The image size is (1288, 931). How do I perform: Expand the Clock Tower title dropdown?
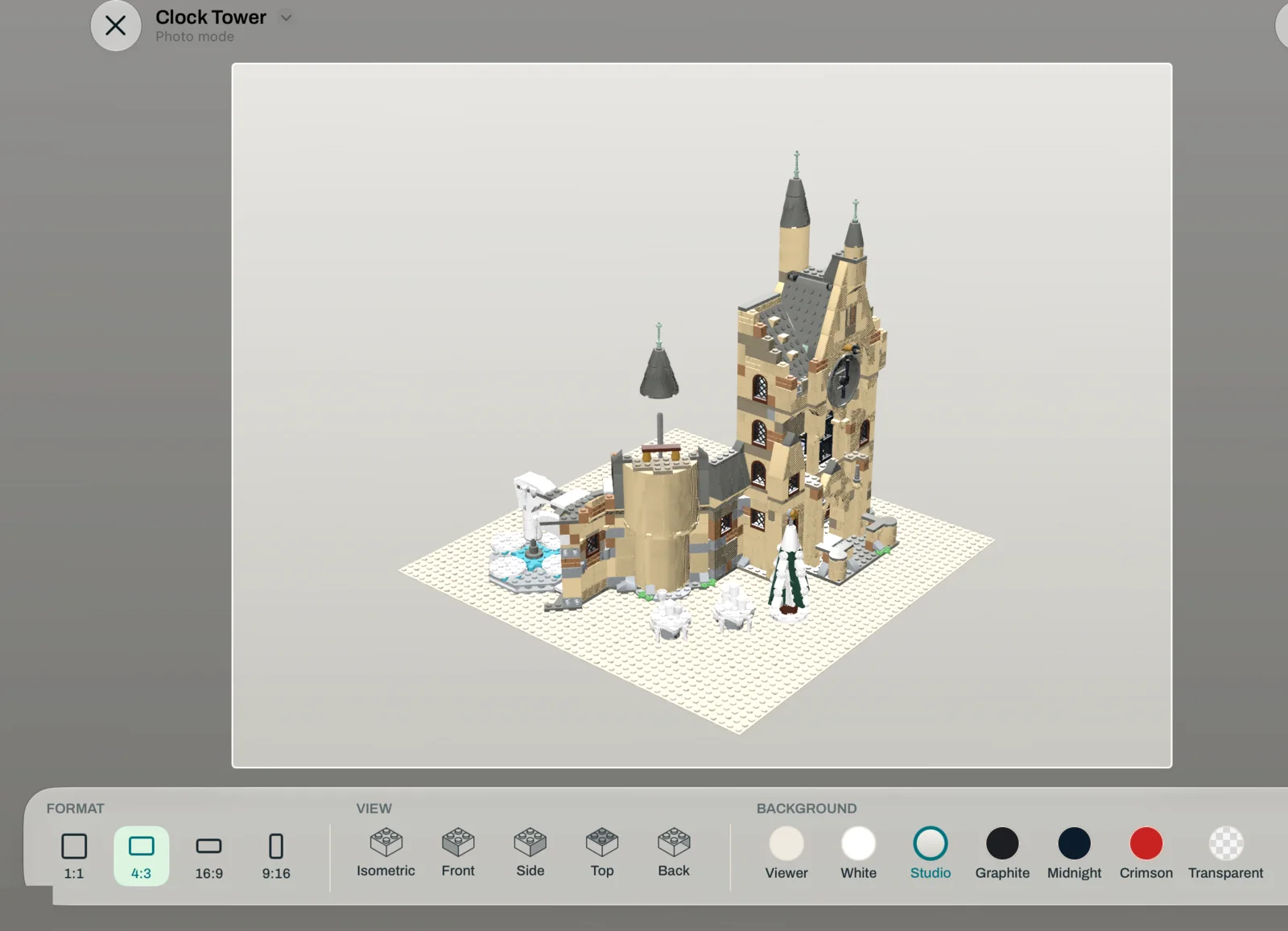286,17
